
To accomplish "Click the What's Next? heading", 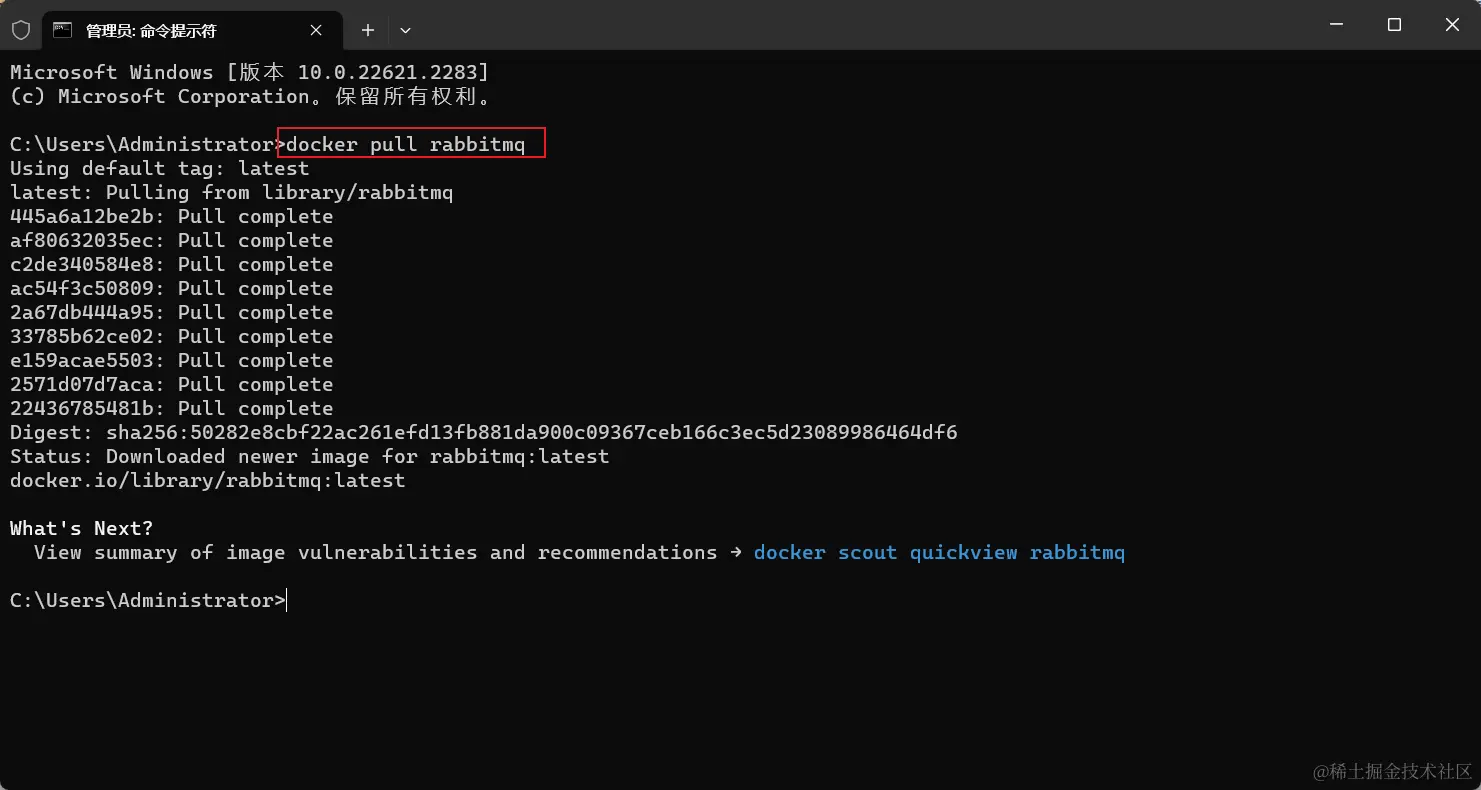I will coord(82,528).
